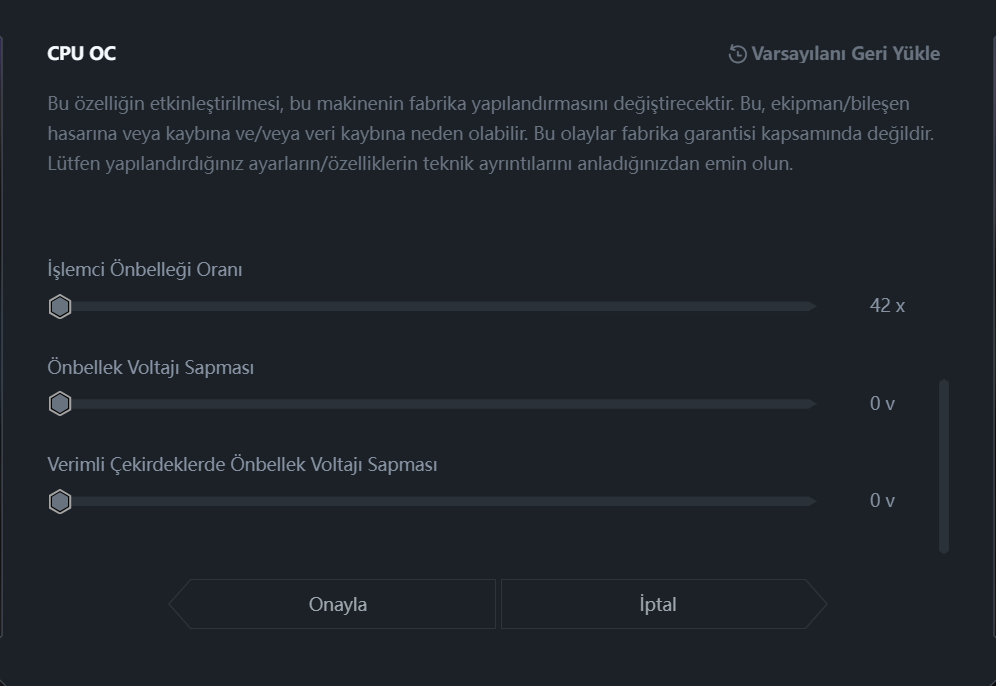This screenshot has height=686, width=996.
Task: Click the CPU OC heading
Action: click(82, 53)
